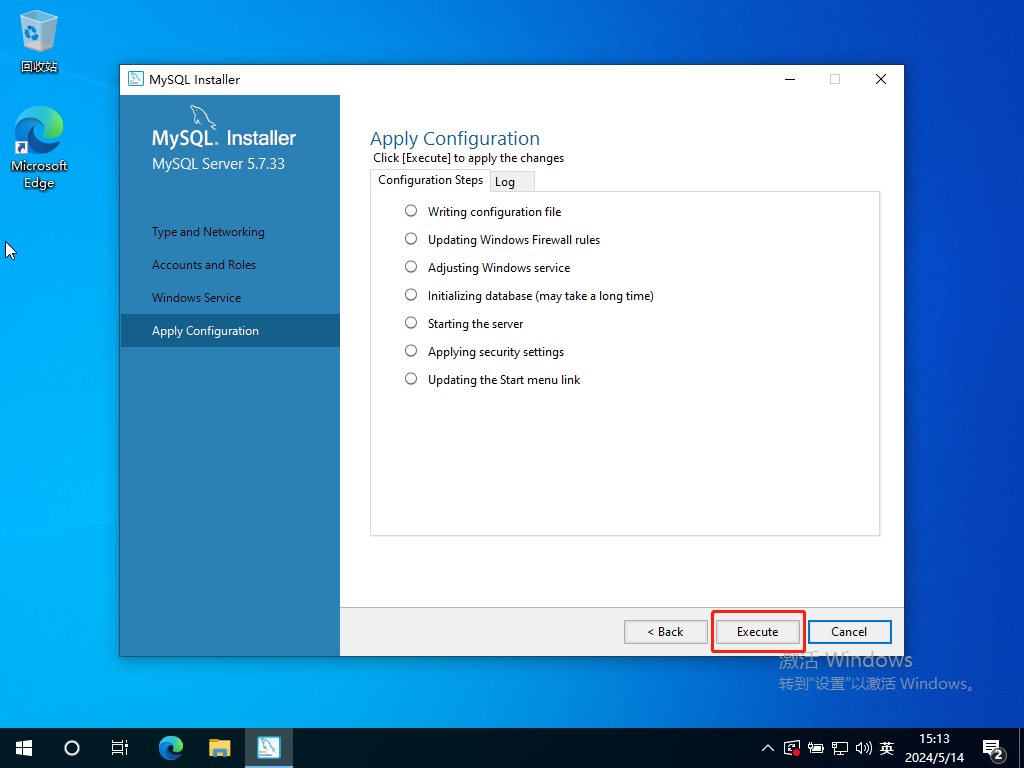Image resolution: width=1024 pixels, height=768 pixels.
Task: Open the network status tray icon
Action: [840, 748]
